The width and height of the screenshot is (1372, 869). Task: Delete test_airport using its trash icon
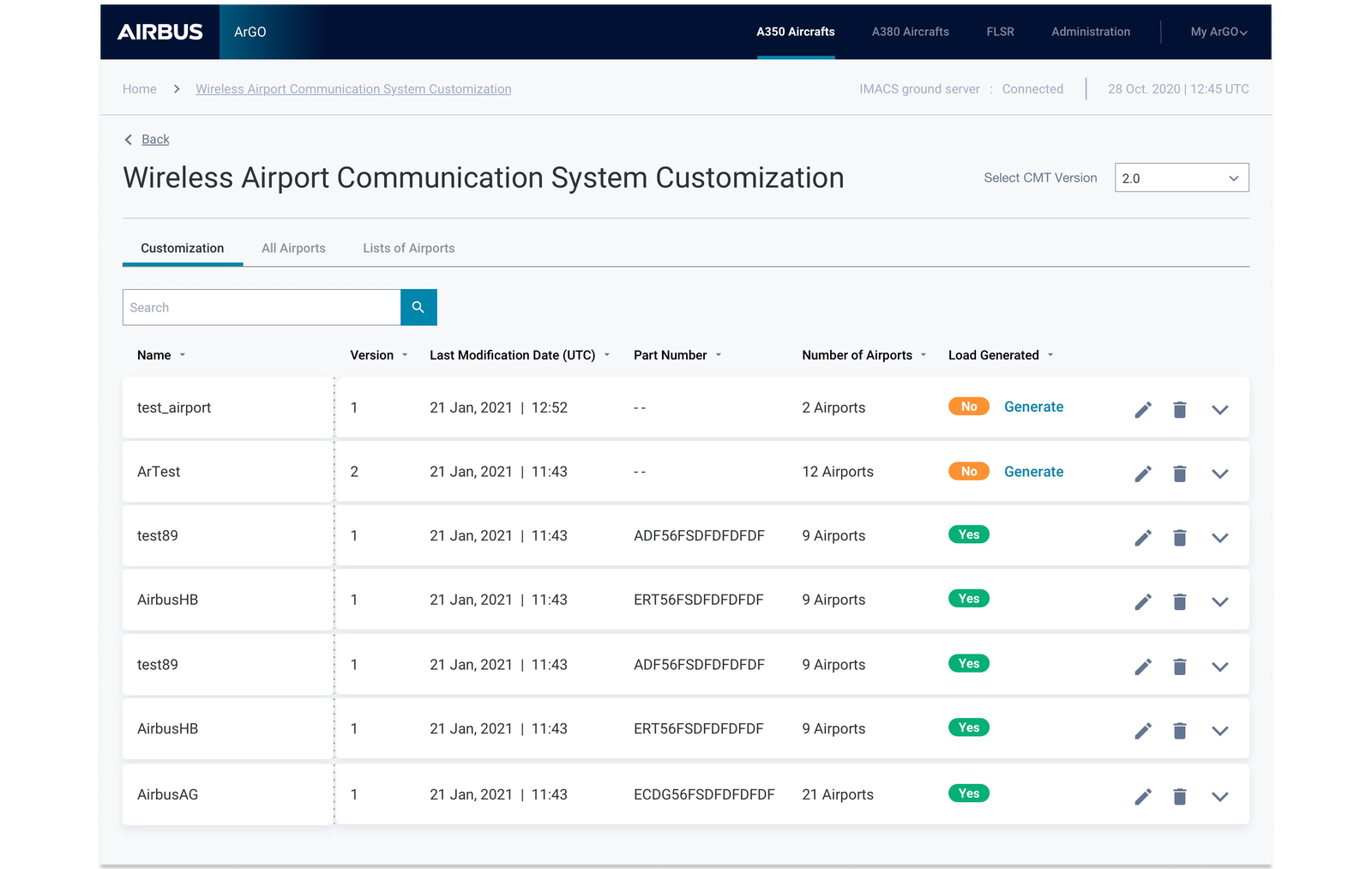[x=1180, y=409]
